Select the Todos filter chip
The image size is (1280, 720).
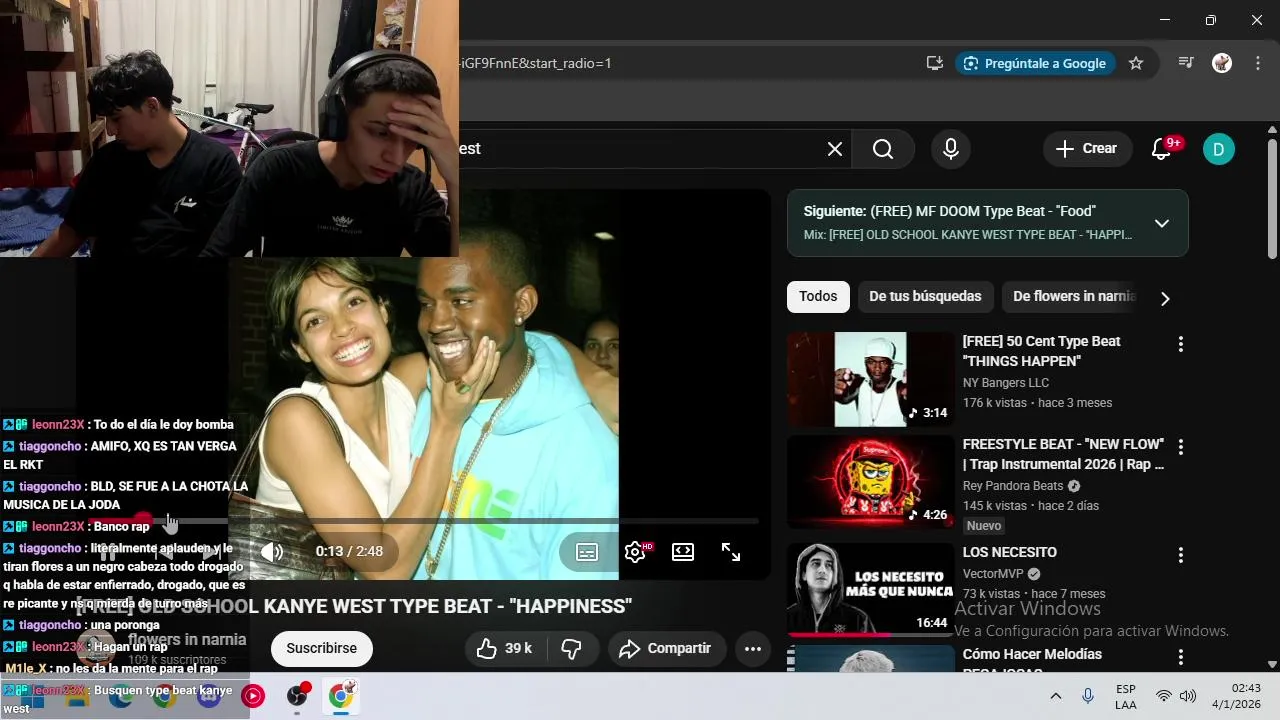coord(818,297)
